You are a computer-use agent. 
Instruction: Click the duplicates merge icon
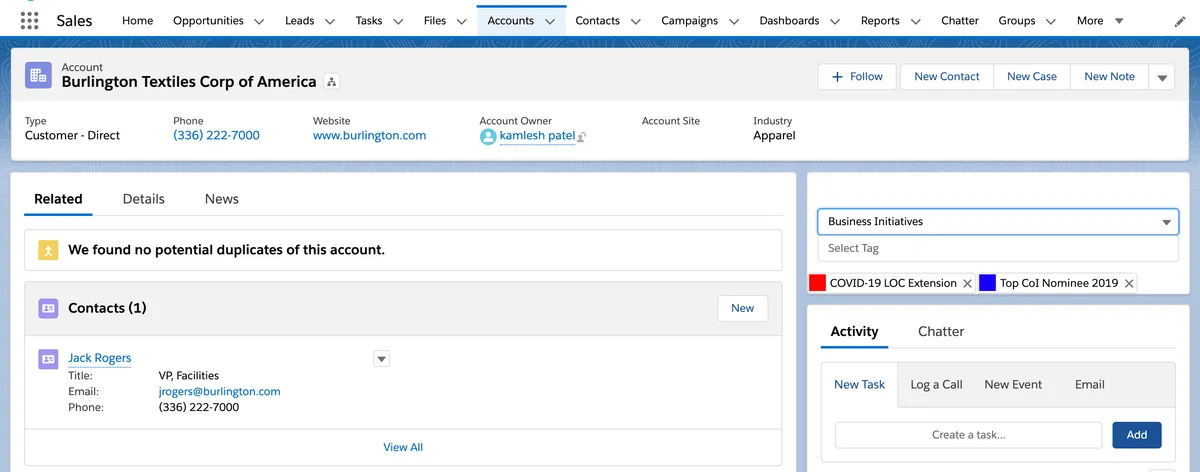48,250
